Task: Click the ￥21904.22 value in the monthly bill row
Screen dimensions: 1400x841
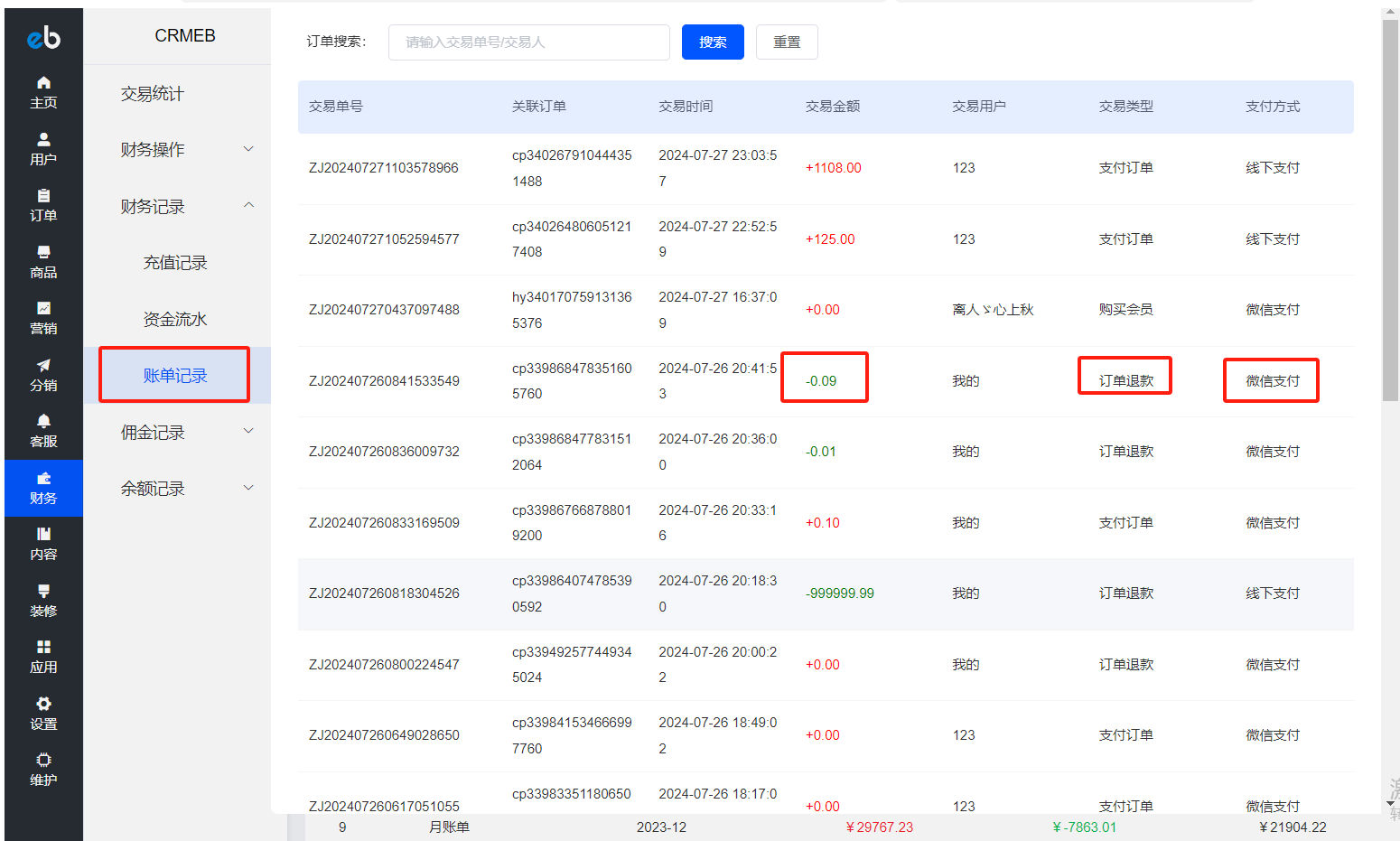Action: pyautogui.click(x=1293, y=827)
